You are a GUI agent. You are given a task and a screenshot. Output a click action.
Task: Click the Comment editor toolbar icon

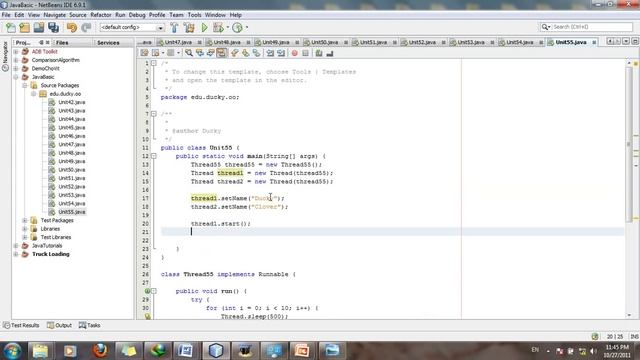coord(319,53)
